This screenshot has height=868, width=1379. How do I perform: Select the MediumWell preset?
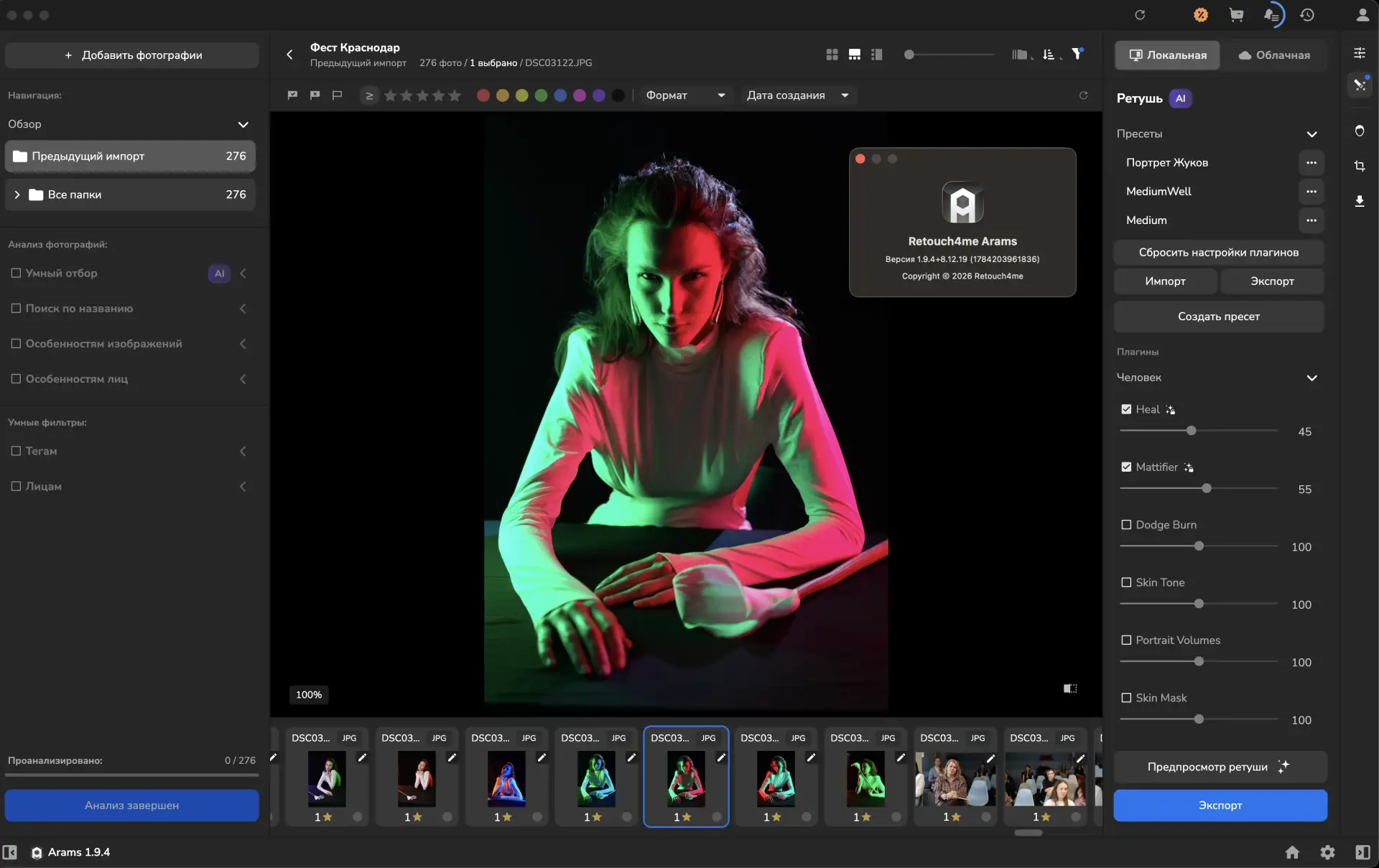tap(1159, 192)
